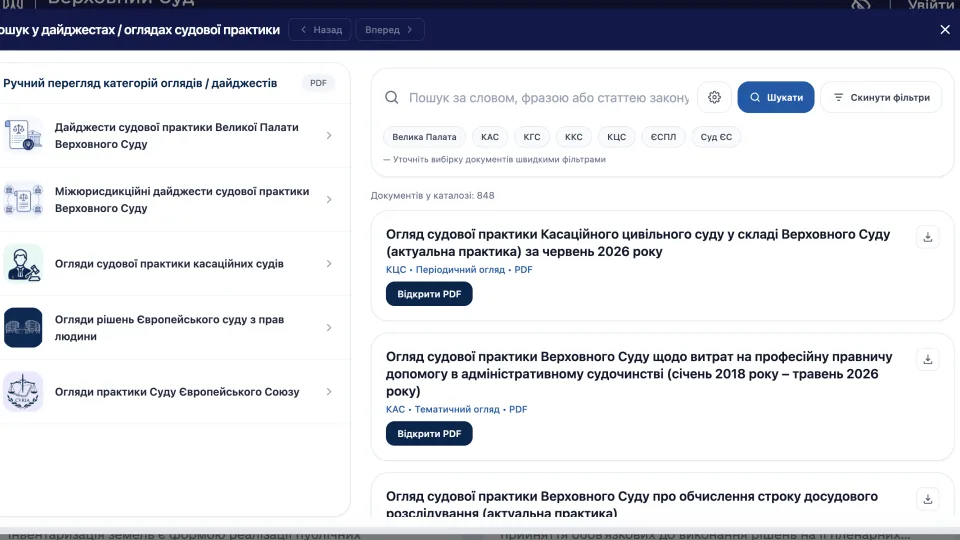Image resolution: width=960 pixels, height=540 pixels.
Task: Open search settings gear icon
Action: point(714,97)
